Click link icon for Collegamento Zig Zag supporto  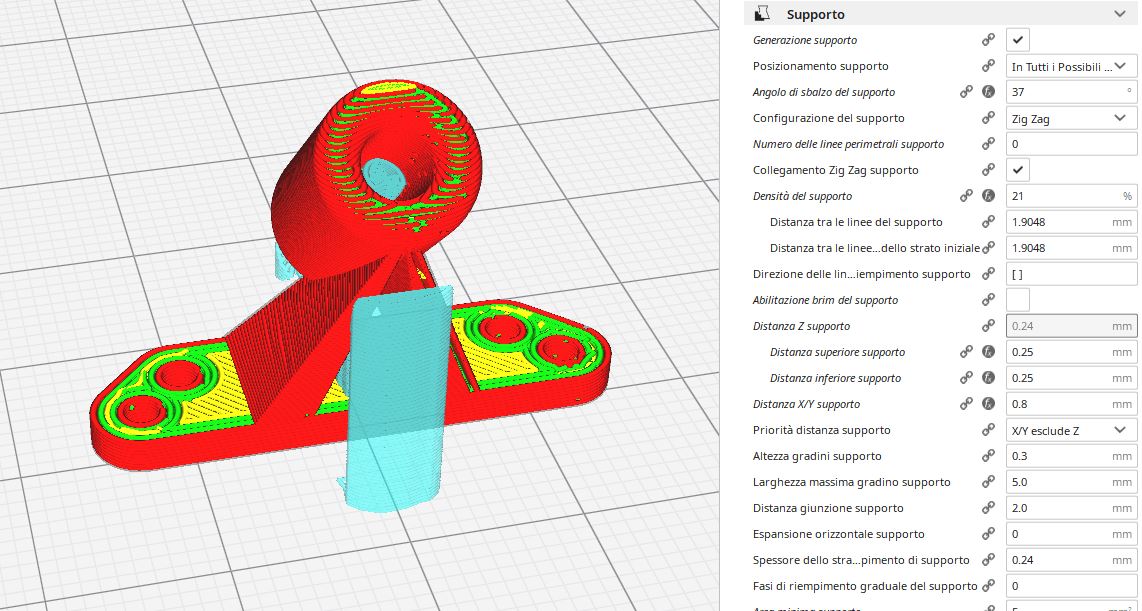click(988, 170)
